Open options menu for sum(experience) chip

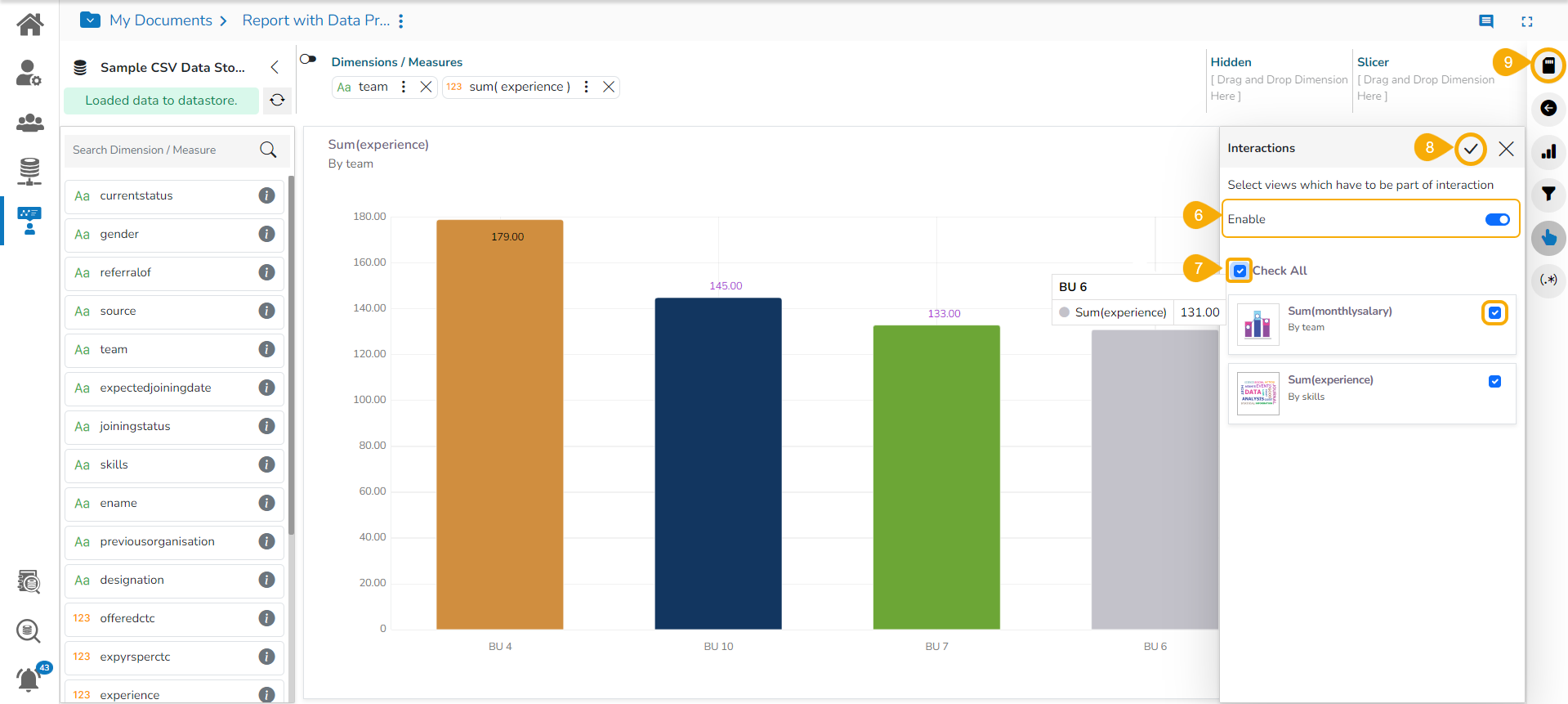click(586, 87)
